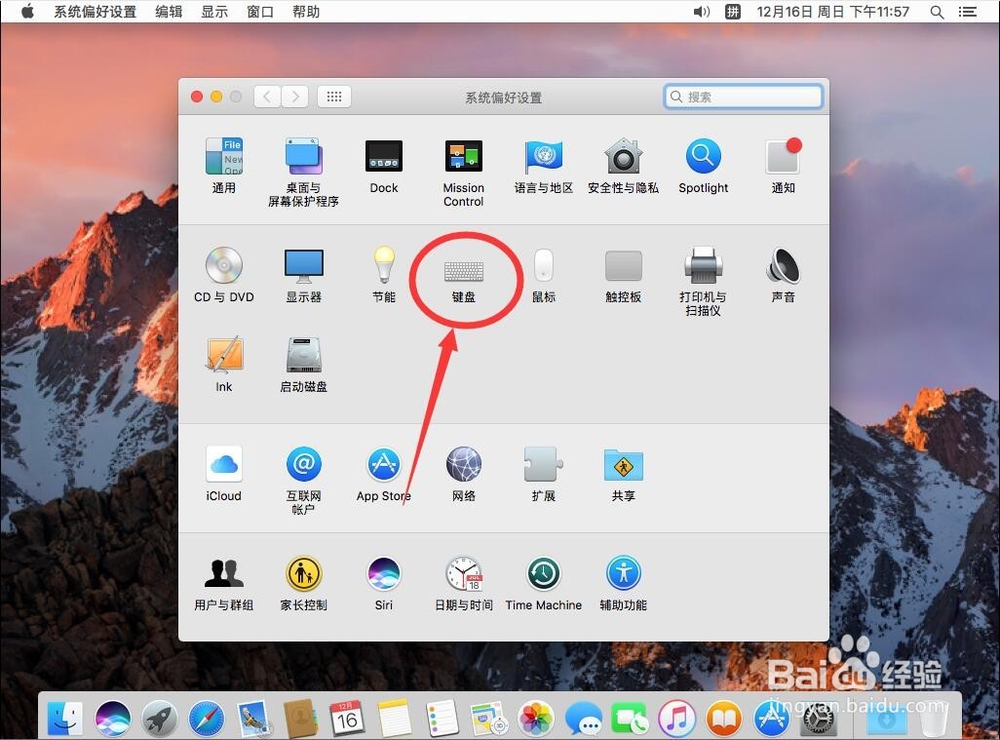Open Spotlight preferences pane

703,165
